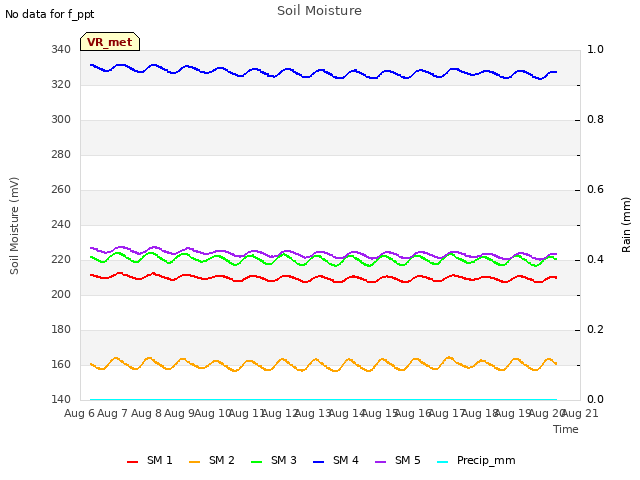
Task: Click the red SM 1 legend swatch
Action: pyautogui.click(x=132, y=462)
